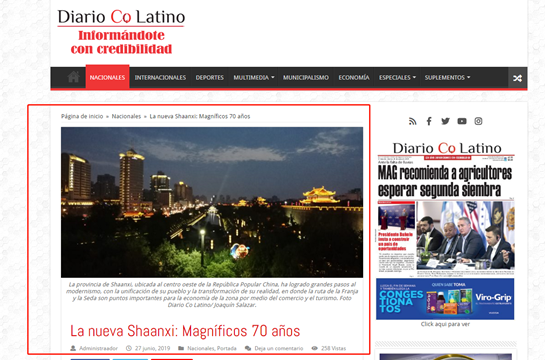Expand the Multimedia dropdown menu
545x360 pixels.
coord(254,77)
